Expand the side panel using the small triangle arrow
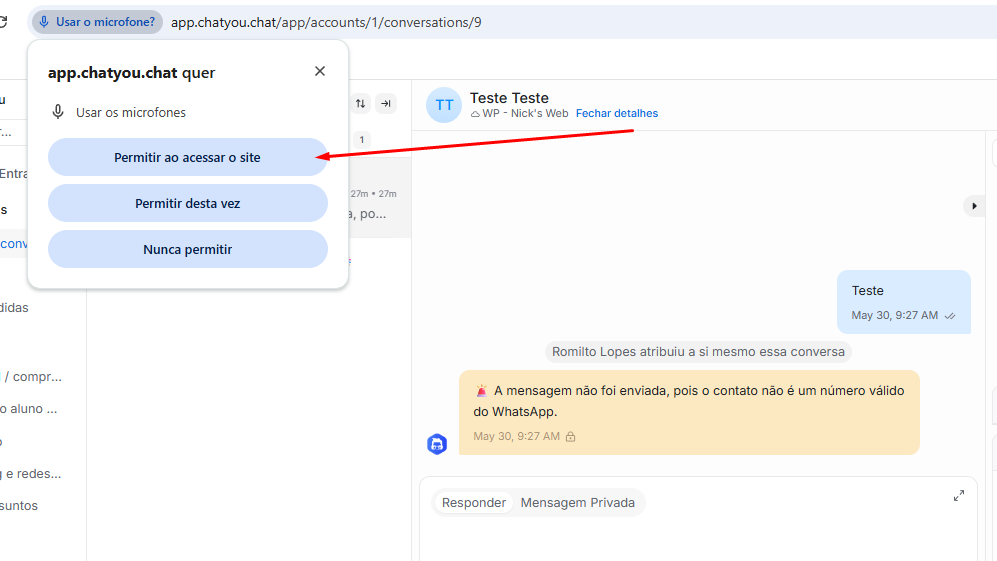 pos(975,205)
